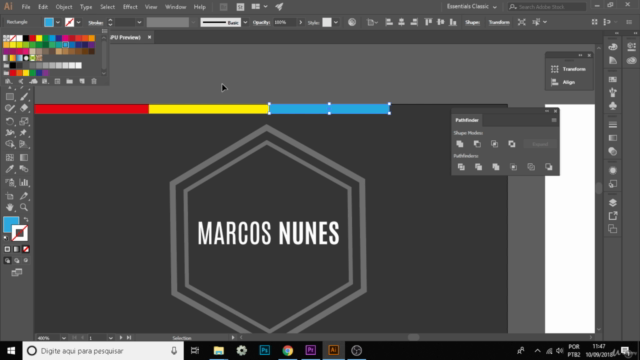640x360 pixels.
Task: Select the Eyedropper tool
Action: click(10, 169)
